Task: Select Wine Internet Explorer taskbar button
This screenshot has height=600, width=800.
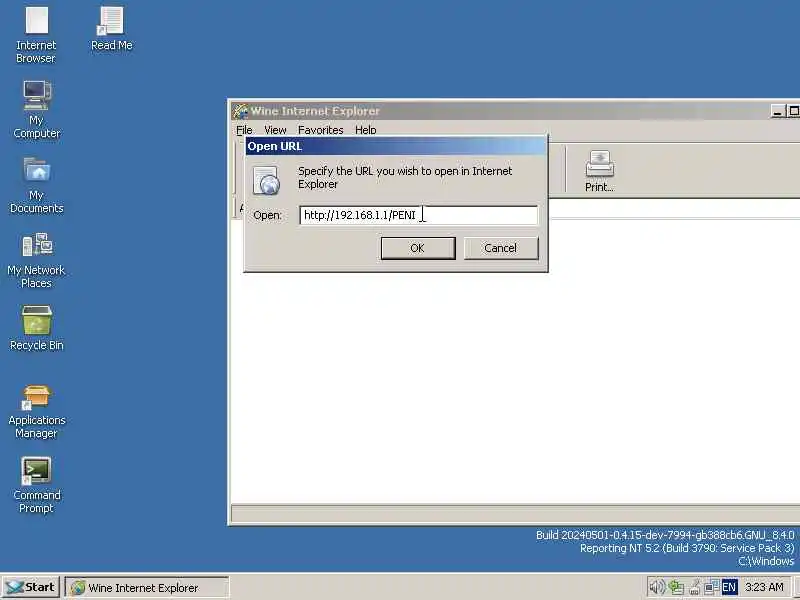Action: [x=147, y=588]
